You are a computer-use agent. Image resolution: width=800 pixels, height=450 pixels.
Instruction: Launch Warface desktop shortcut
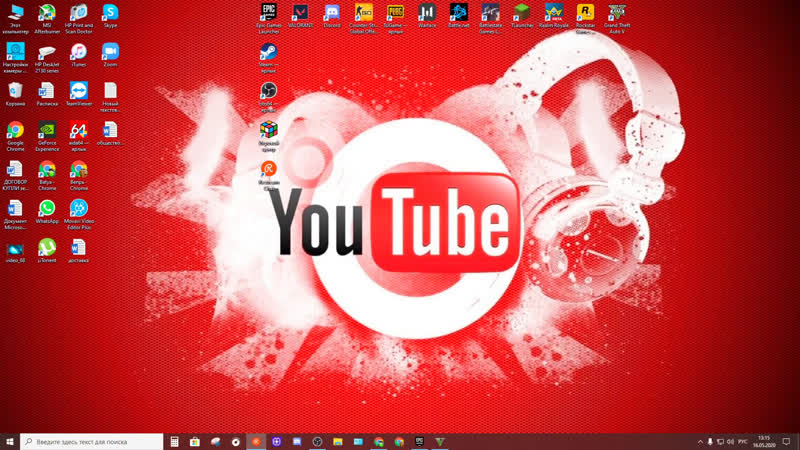click(427, 16)
